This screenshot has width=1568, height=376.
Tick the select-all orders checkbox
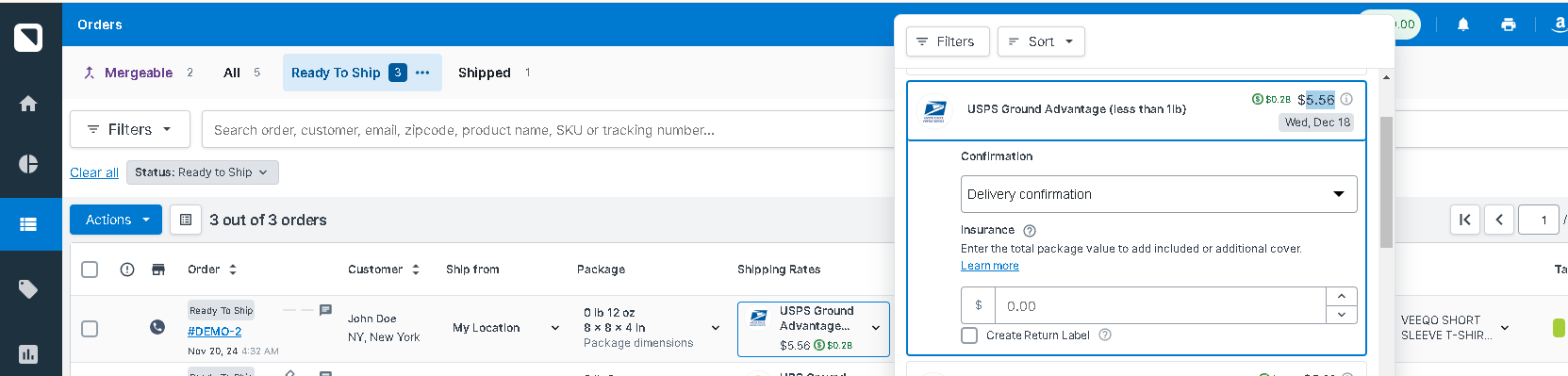[x=90, y=270]
